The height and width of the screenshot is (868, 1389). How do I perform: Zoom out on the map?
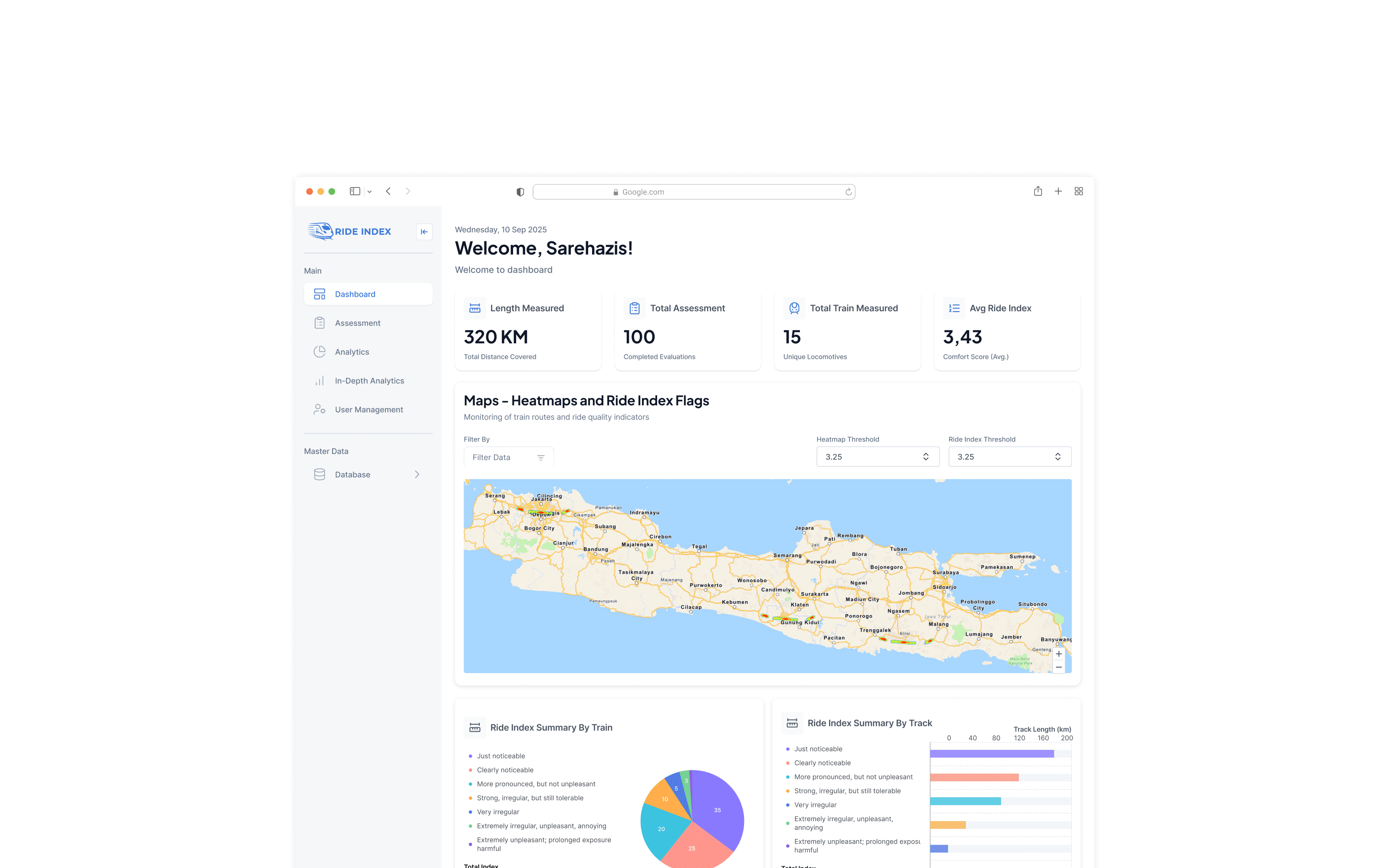click(x=1058, y=667)
